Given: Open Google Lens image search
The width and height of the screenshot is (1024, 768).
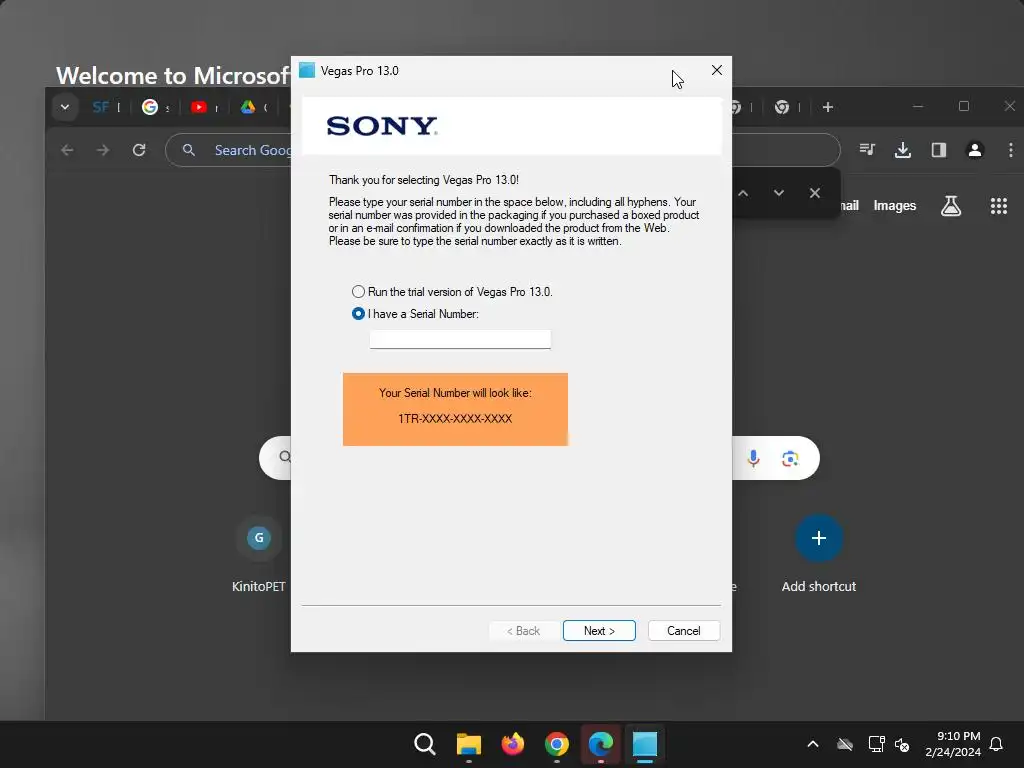Looking at the screenshot, I should (790, 459).
